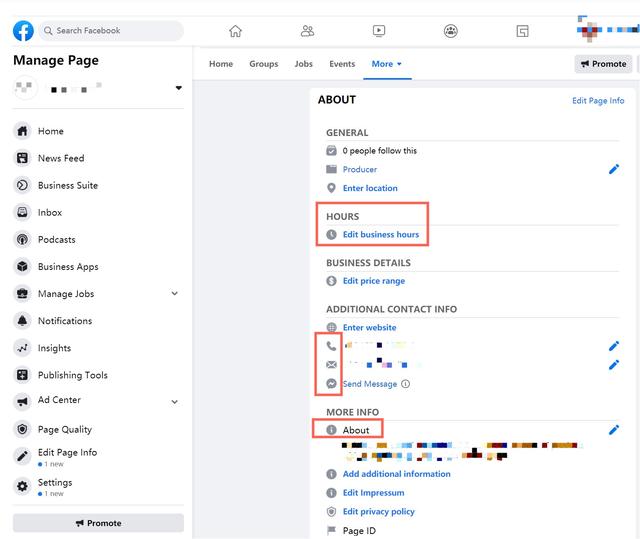Viewport: 640px width, 539px height.
Task: Click the Send Message link
Action: [x=370, y=384]
